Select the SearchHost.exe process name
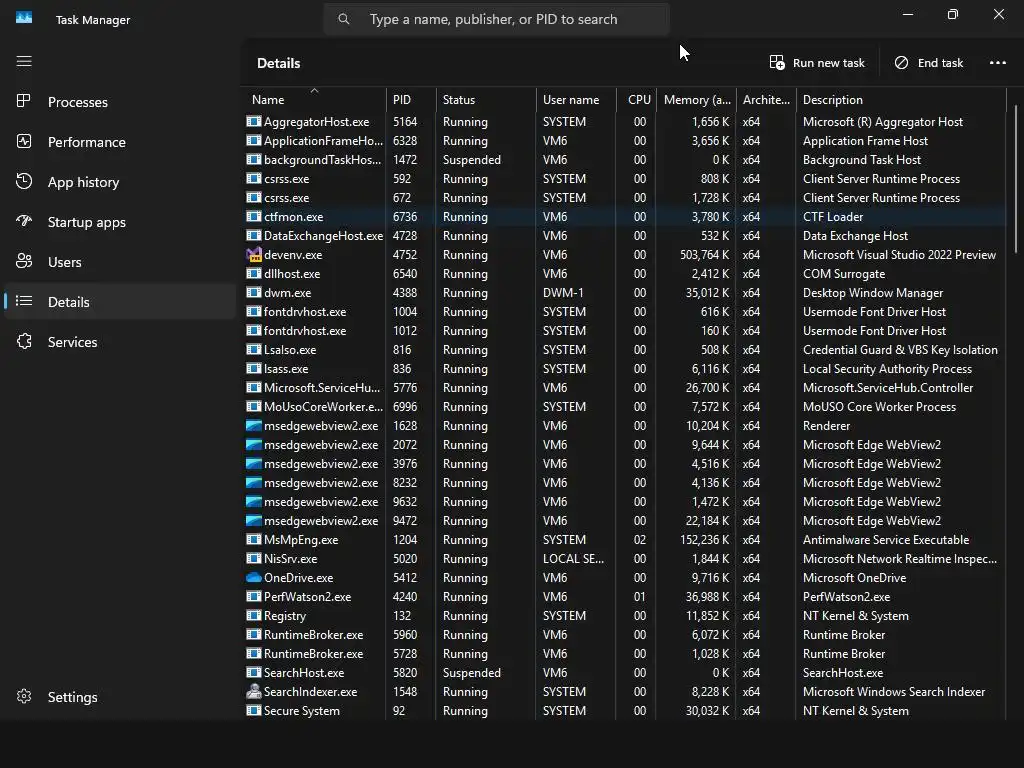This screenshot has height=768, width=1024. pos(304,672)
